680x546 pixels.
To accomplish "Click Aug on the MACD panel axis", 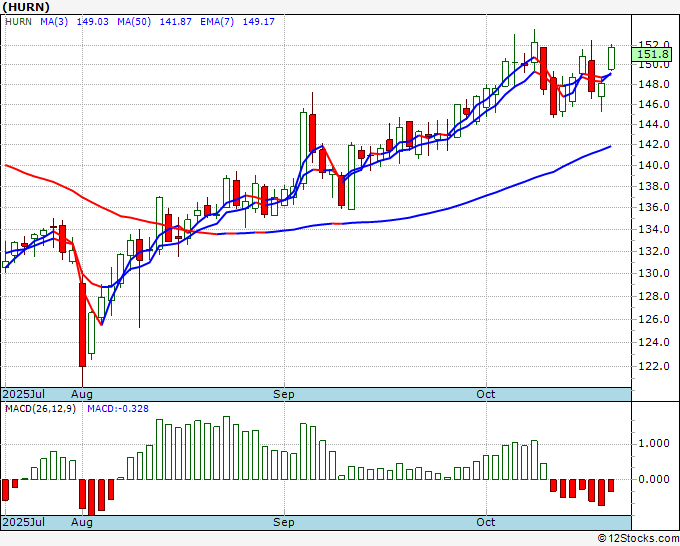I will point(82,523).
